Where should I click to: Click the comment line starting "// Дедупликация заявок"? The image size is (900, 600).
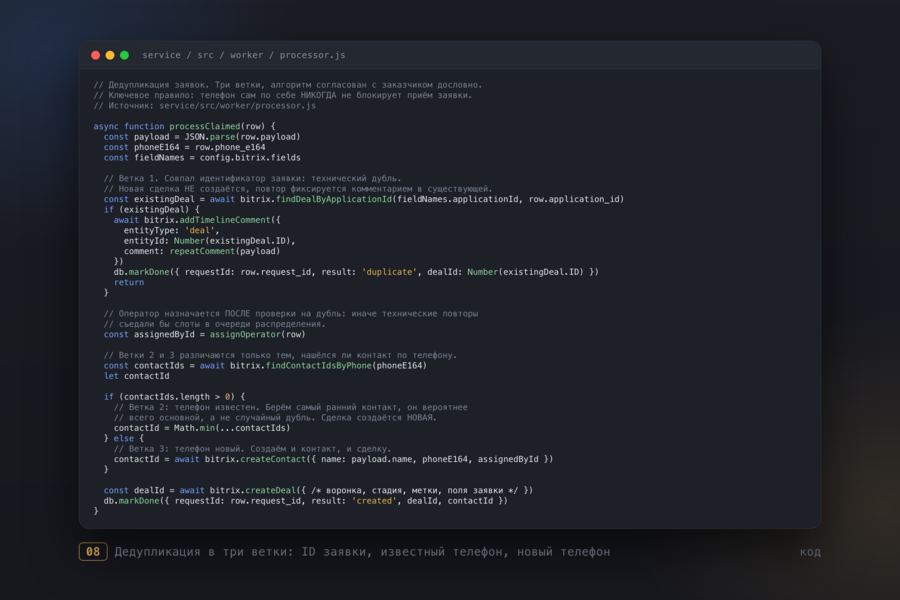pyautogui.click(x=288, y=85)
